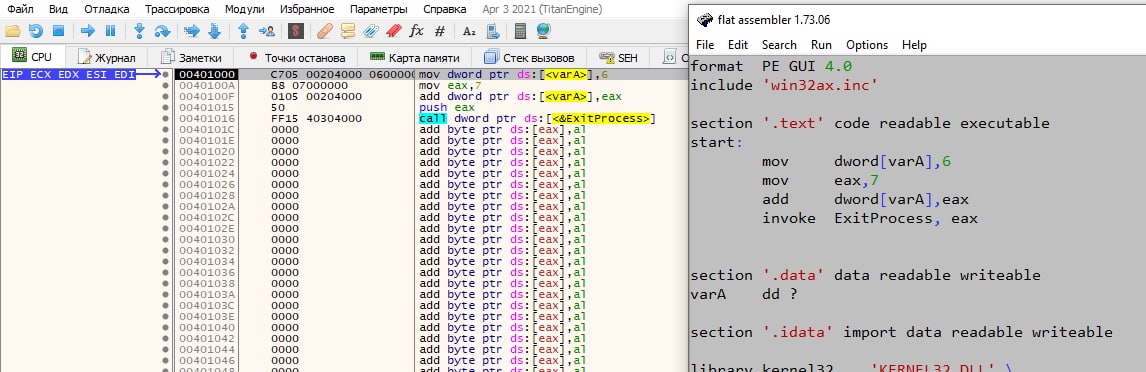Viewport: 1146px width, 372px height.
Task: Open the Patches band-aid icon
Action: (325, 31)
